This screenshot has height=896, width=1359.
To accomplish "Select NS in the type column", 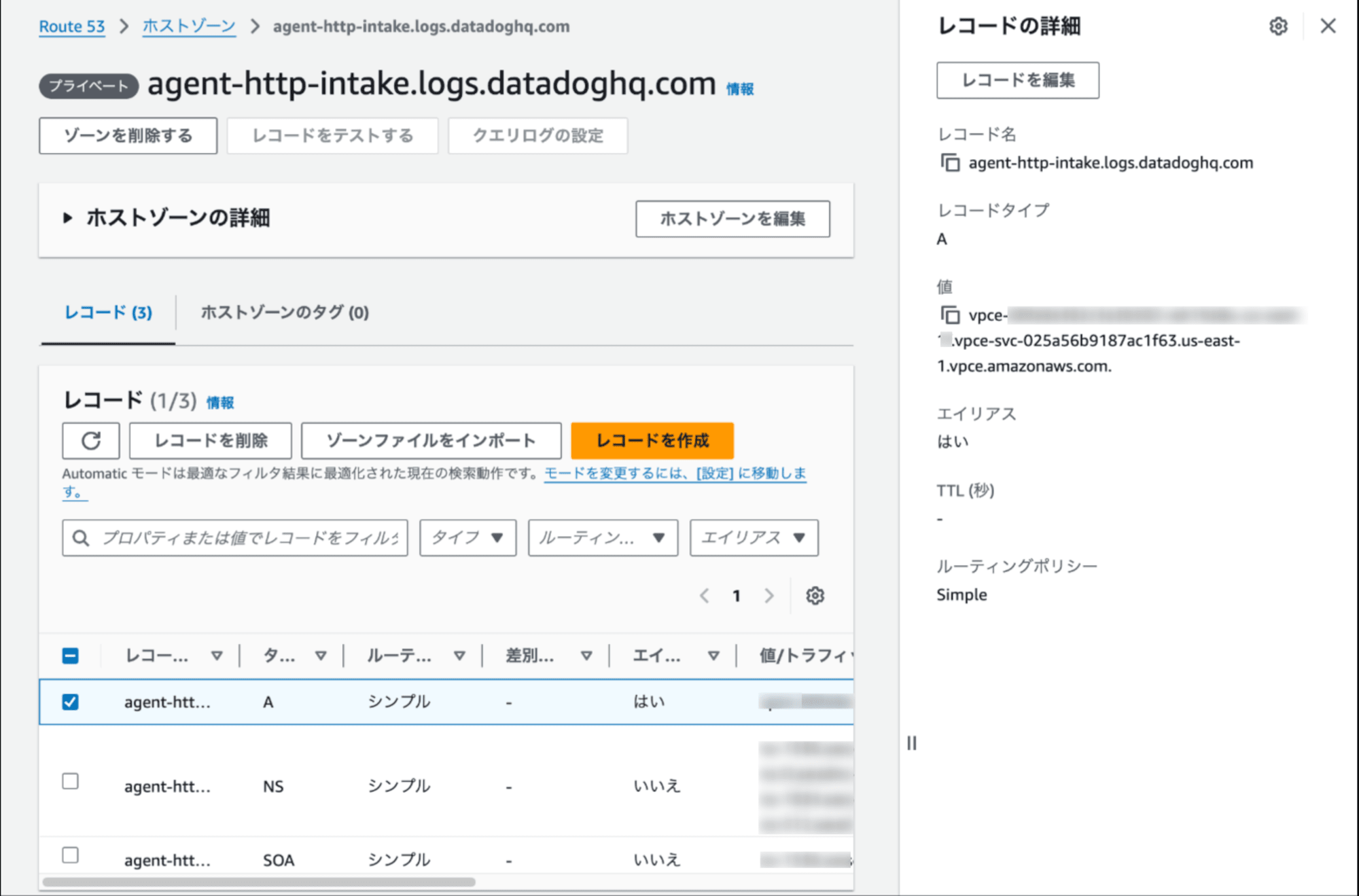I will [x=273, y=787].
